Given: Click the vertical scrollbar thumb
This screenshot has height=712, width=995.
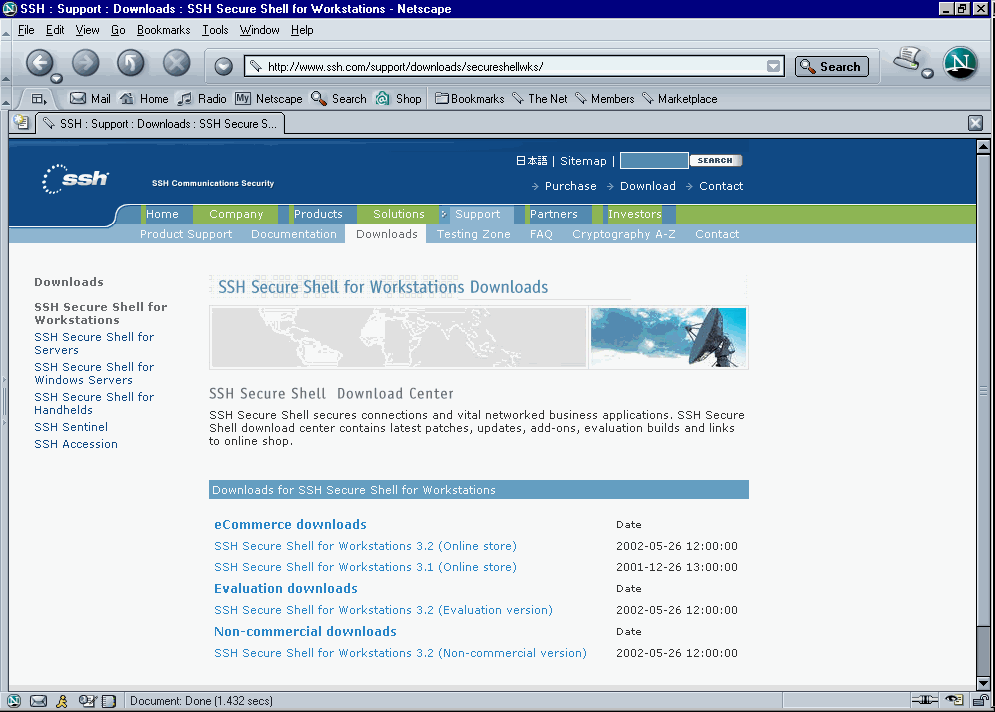Looking at the screenshot, I should click(x=983, y=390).
